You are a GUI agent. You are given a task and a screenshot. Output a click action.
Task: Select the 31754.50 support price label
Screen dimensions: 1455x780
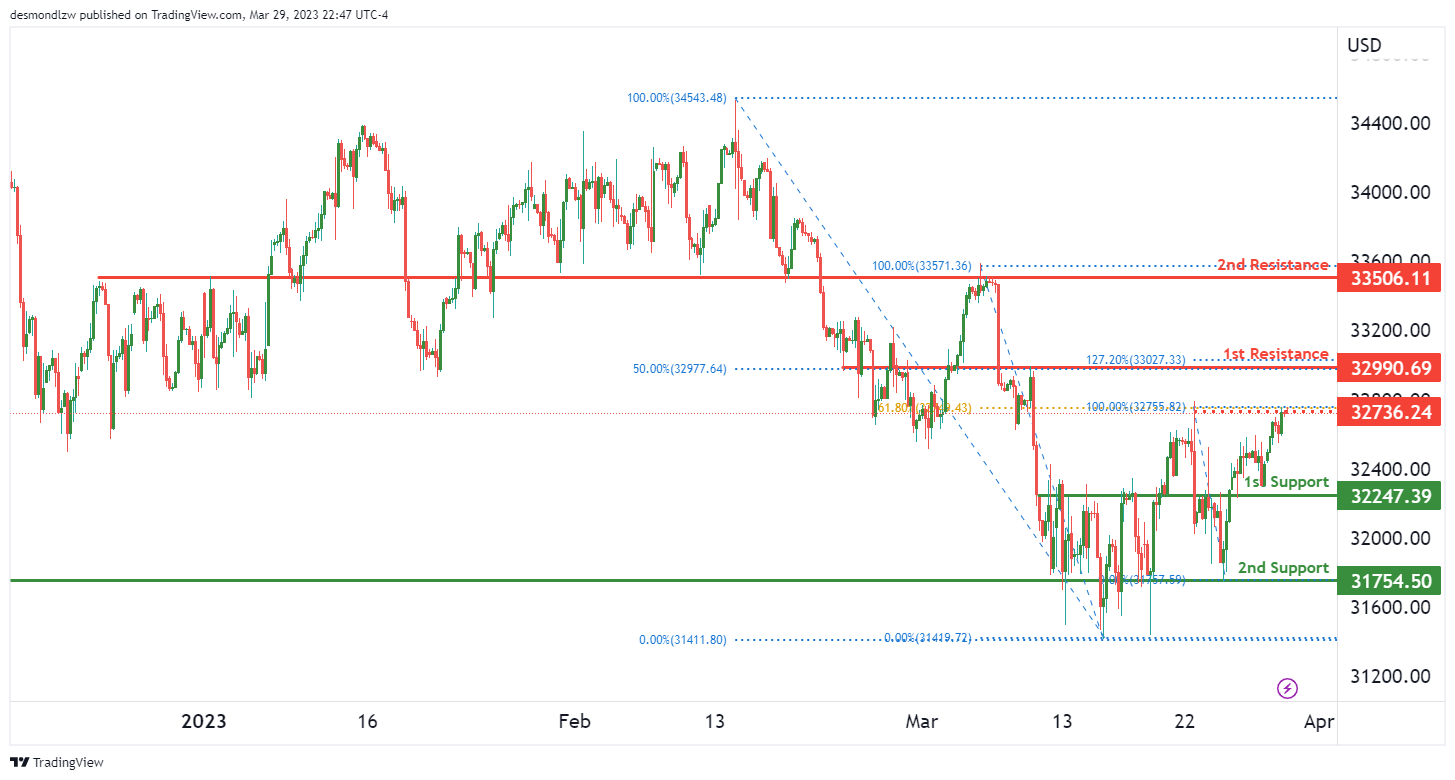1390,580
